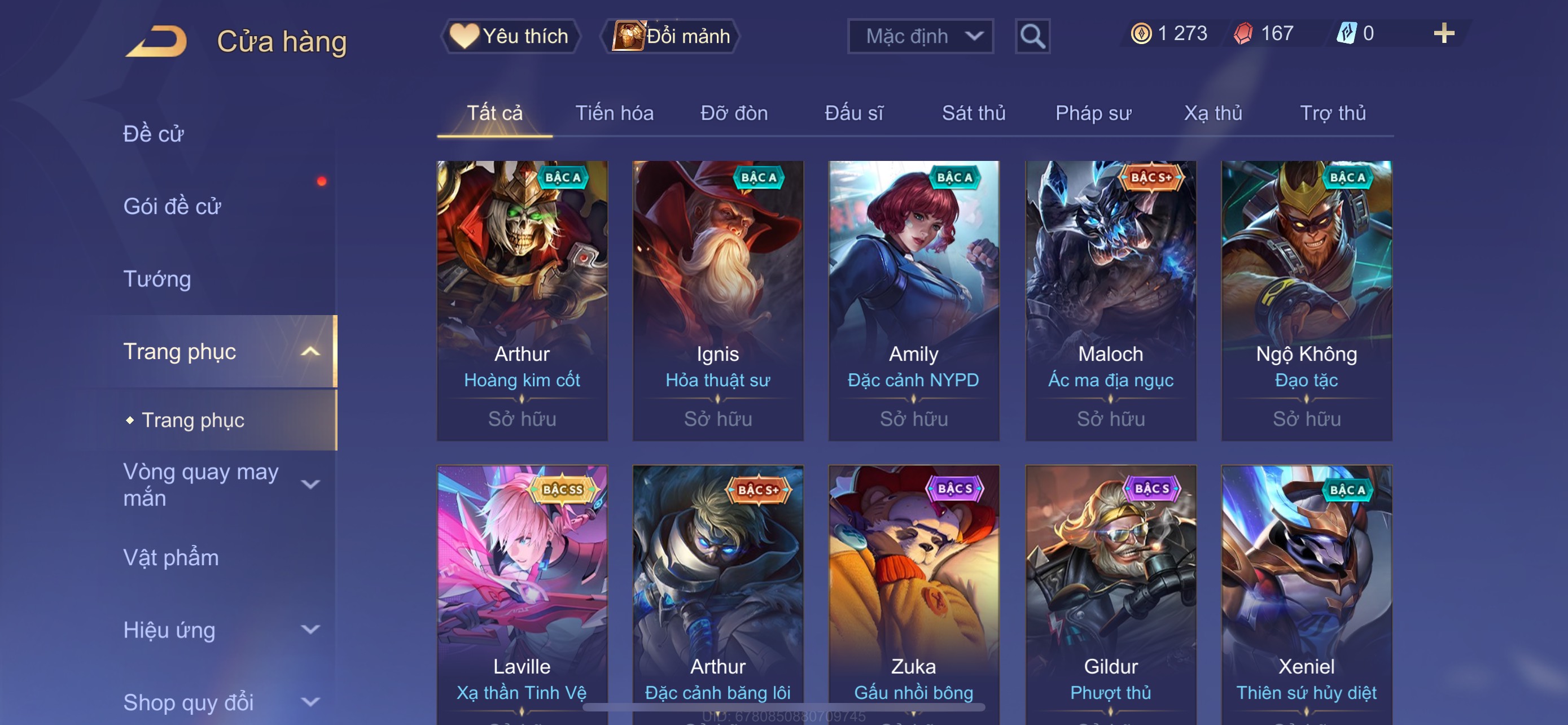Click the golden back arrow icon
1568x725 pixels.
pyautogui.click(x=156, y=41)
